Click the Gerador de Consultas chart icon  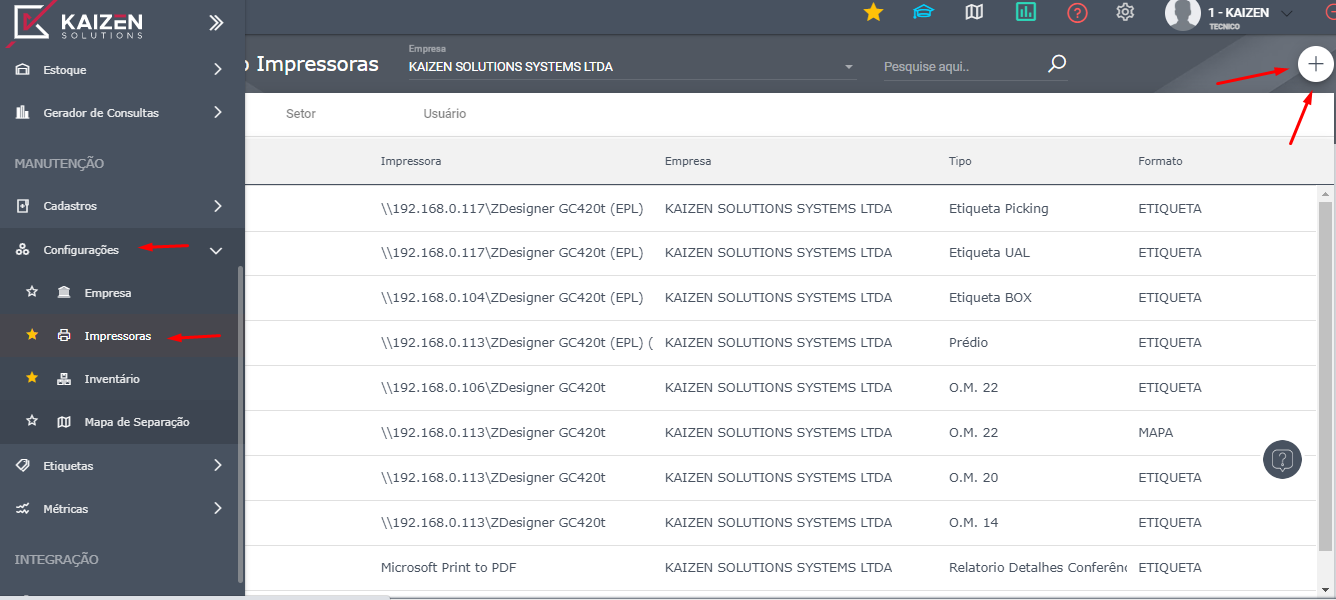point(22,113)
